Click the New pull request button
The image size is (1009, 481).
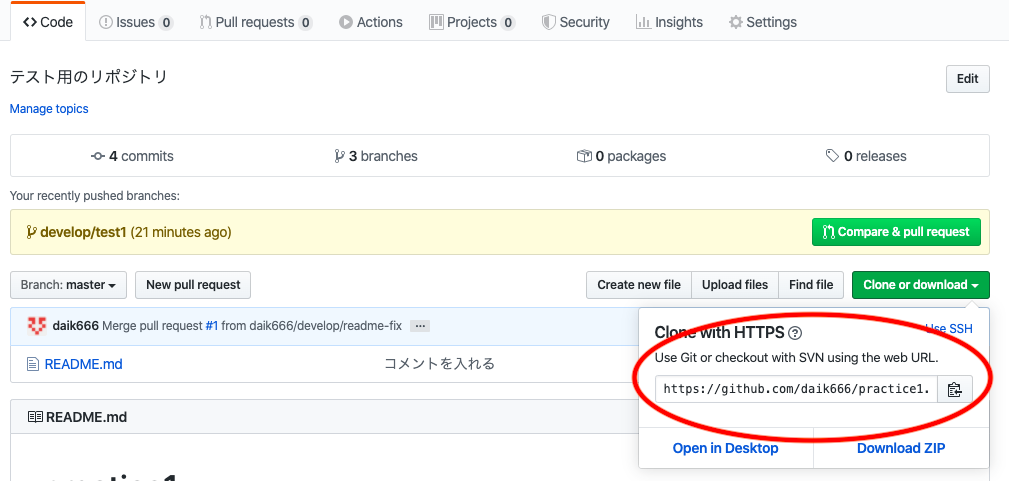(x=193, y=285)
